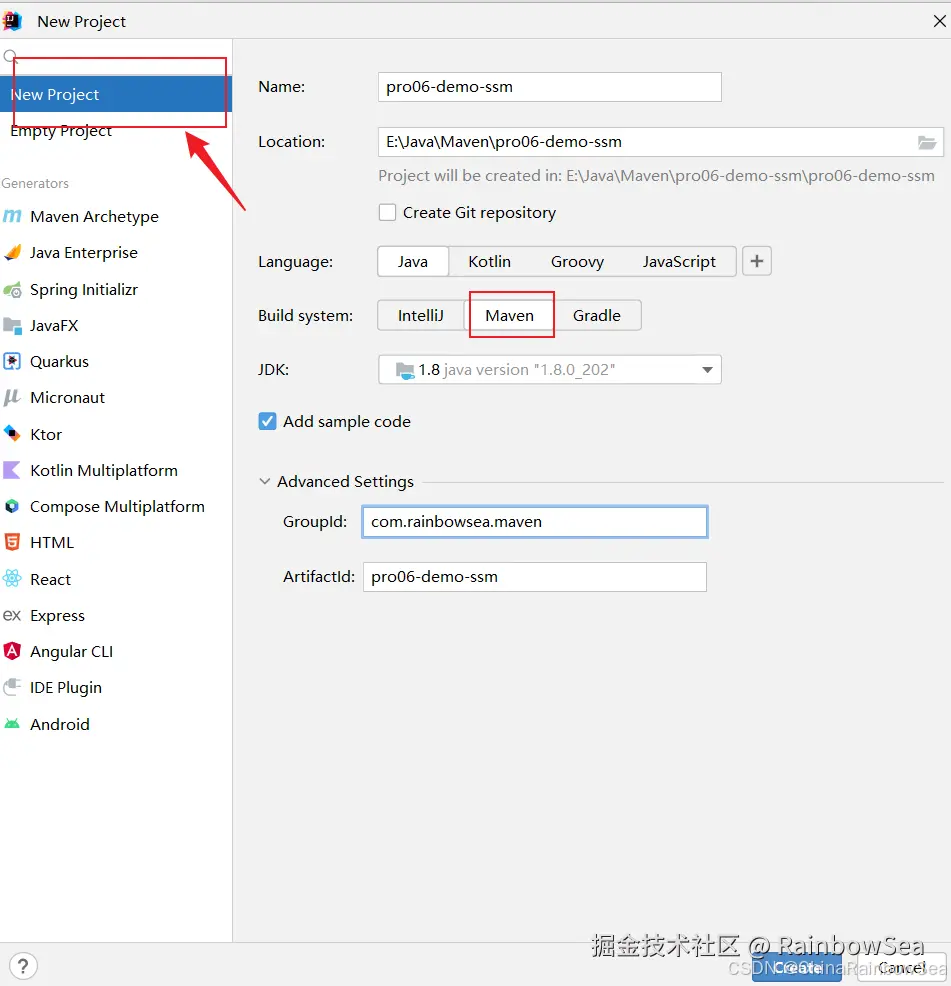Click the Angular CLI icon

pos(12,651)
